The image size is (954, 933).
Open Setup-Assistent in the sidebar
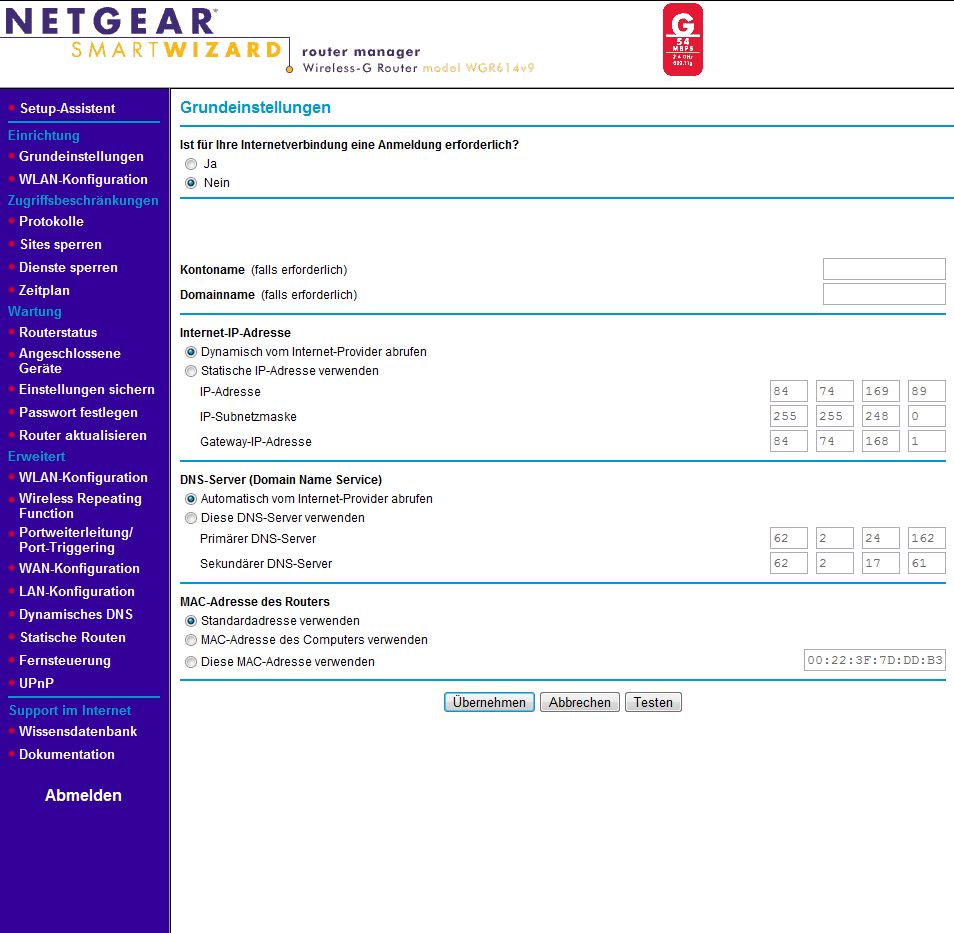[x=68, y=108]
